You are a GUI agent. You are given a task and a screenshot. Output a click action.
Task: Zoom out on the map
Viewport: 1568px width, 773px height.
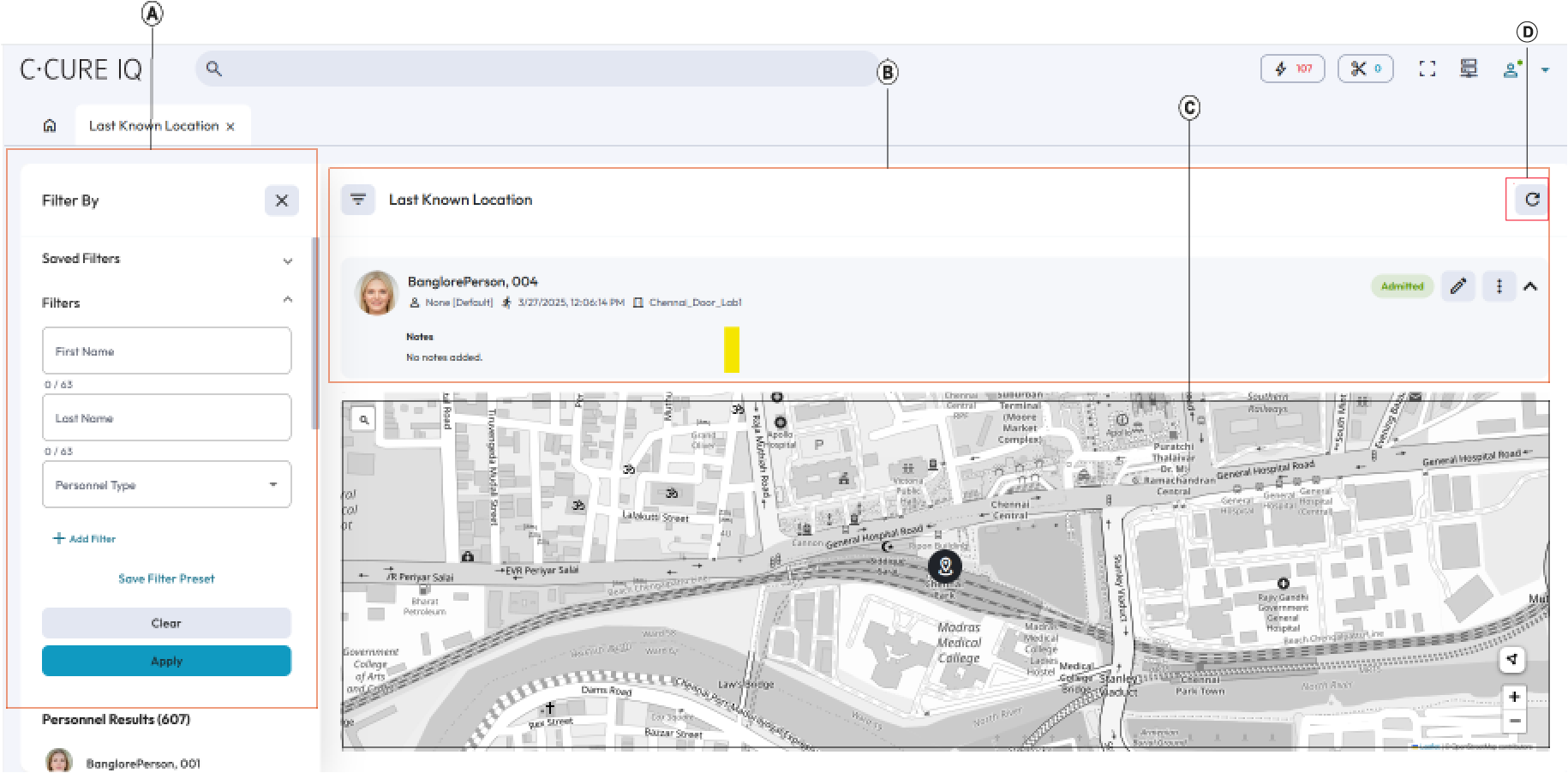click(x=1514, y=721)
